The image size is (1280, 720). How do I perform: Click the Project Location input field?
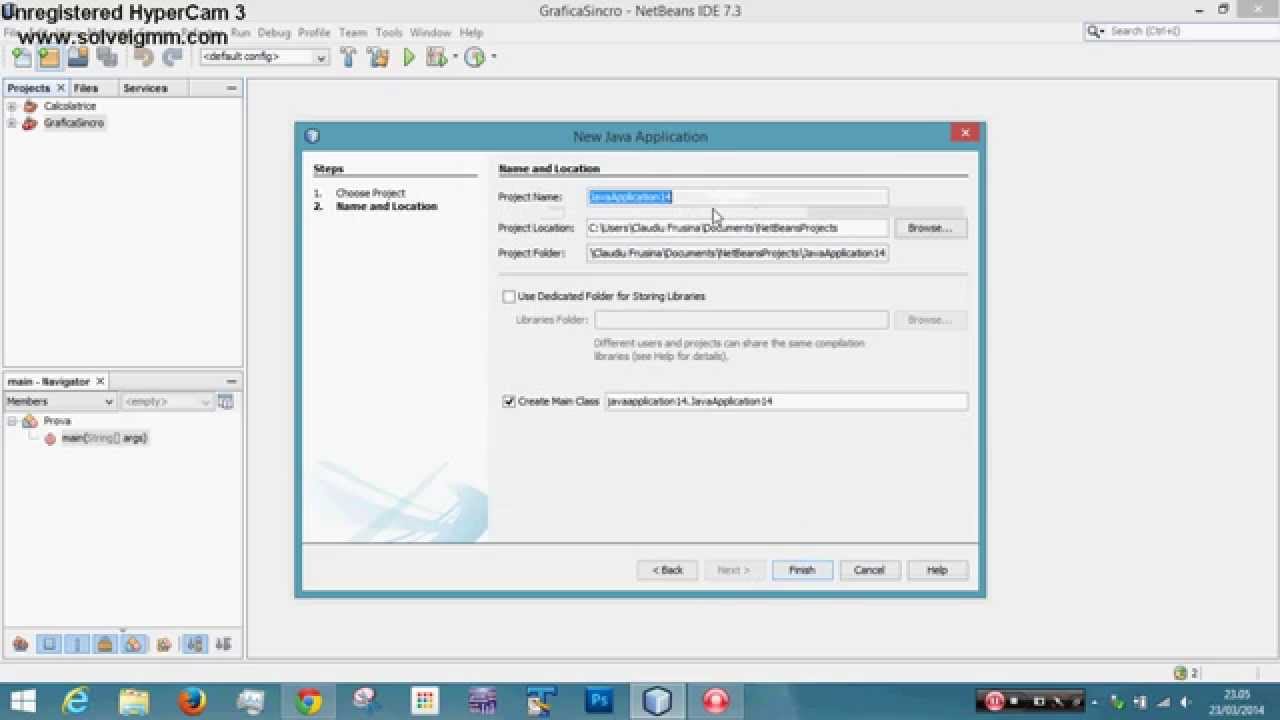pyautogui.click(x=737, y=228)
